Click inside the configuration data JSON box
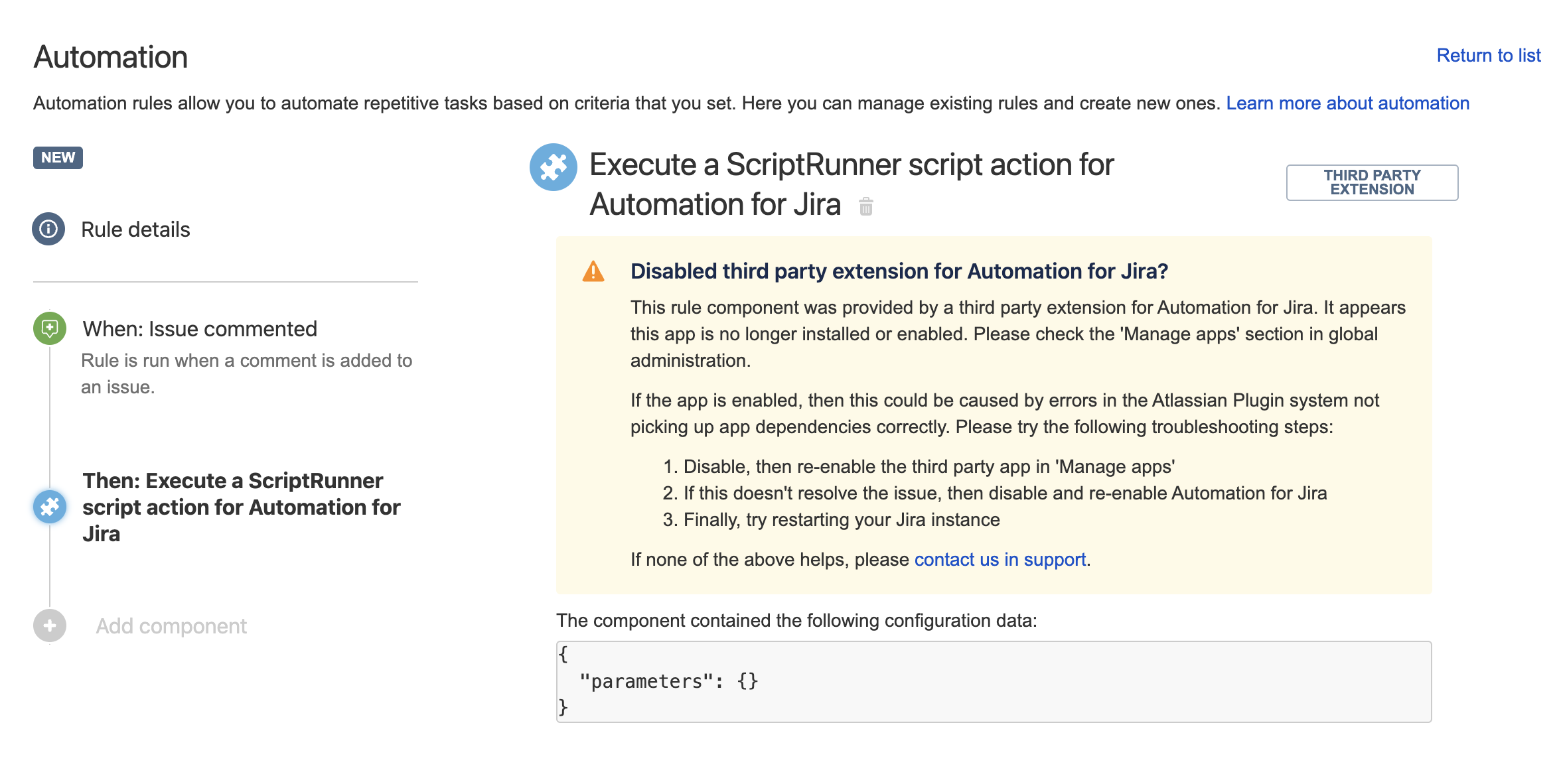The height and width of the screenshot is (784, 1561). (994, 681)
